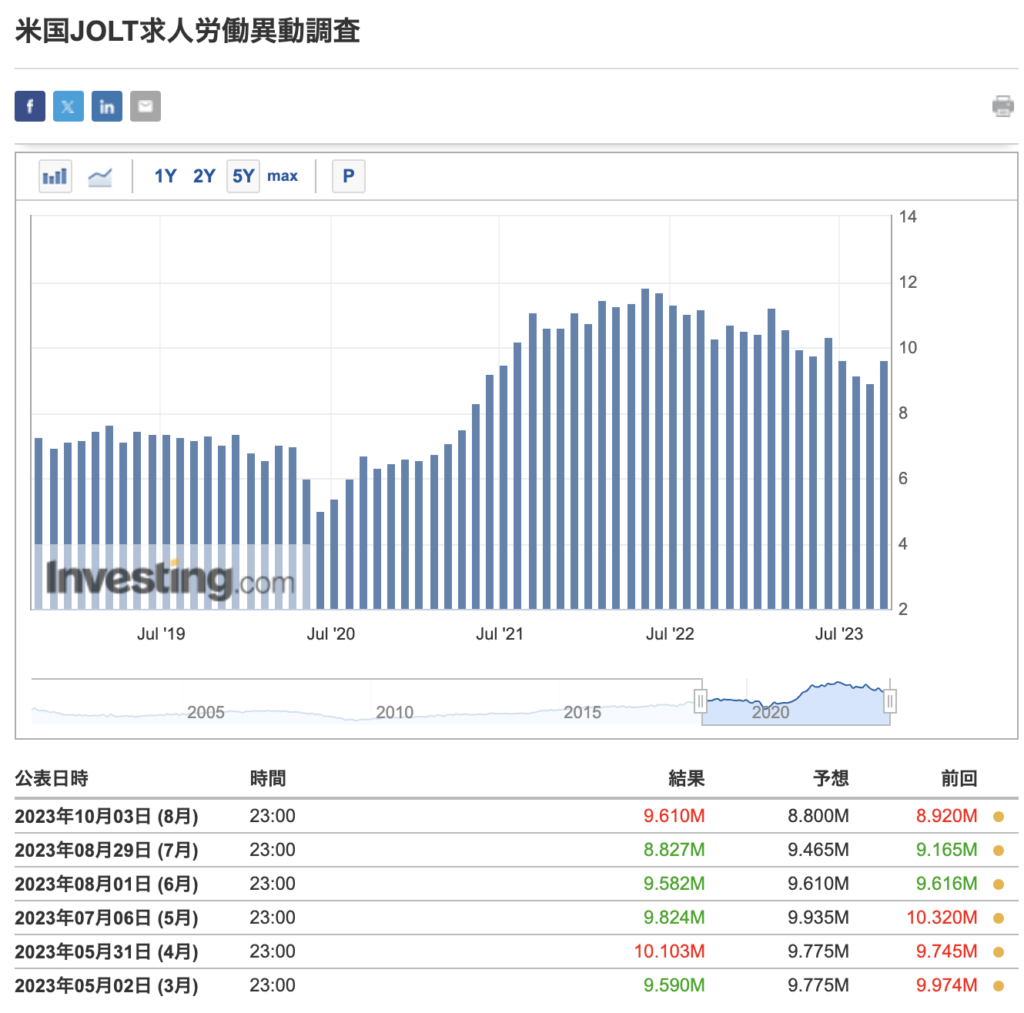Click orange dot in the 3月 row
Image resolution: width=1024 pixels, height=1013 pixels.
pos(999,986)
